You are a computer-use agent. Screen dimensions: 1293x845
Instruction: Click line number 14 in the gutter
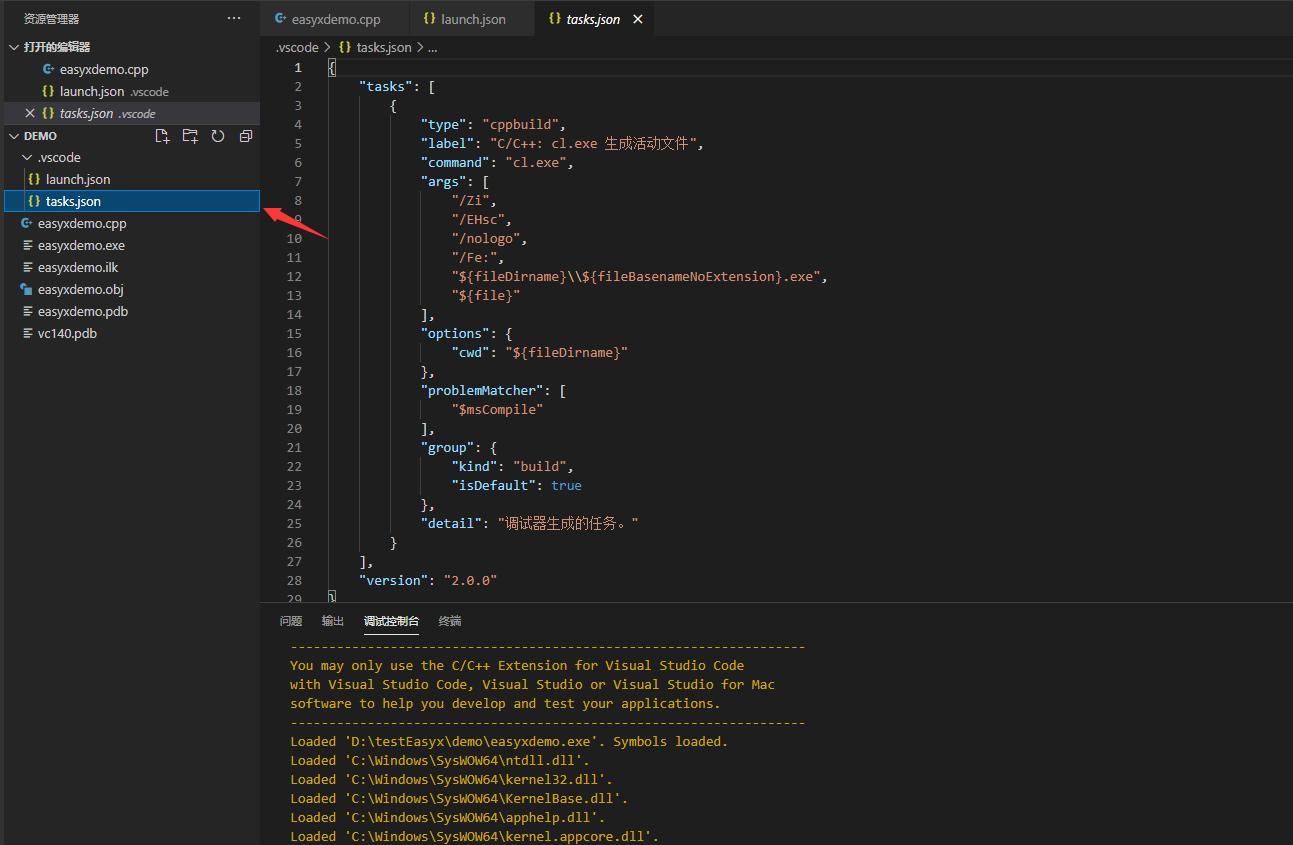click(x=294, y=314)
